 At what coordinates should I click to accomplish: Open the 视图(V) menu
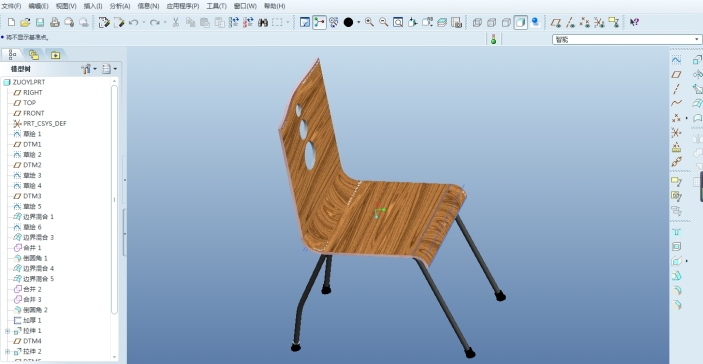tap(66, 6)
